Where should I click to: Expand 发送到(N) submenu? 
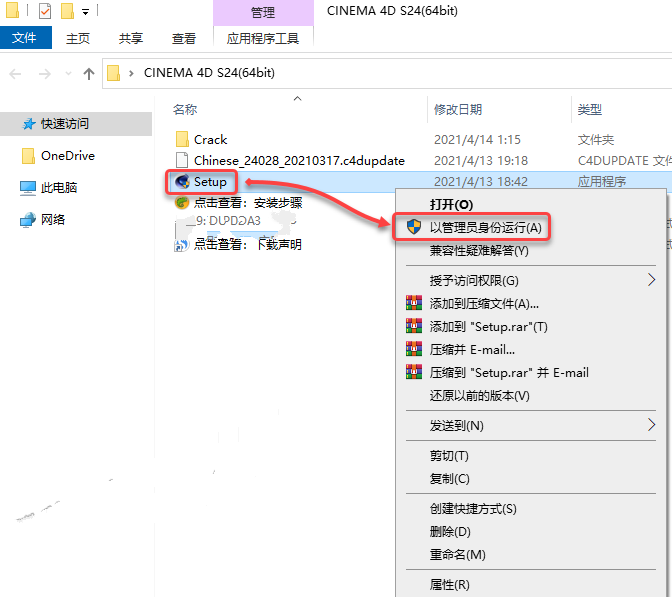531,426
